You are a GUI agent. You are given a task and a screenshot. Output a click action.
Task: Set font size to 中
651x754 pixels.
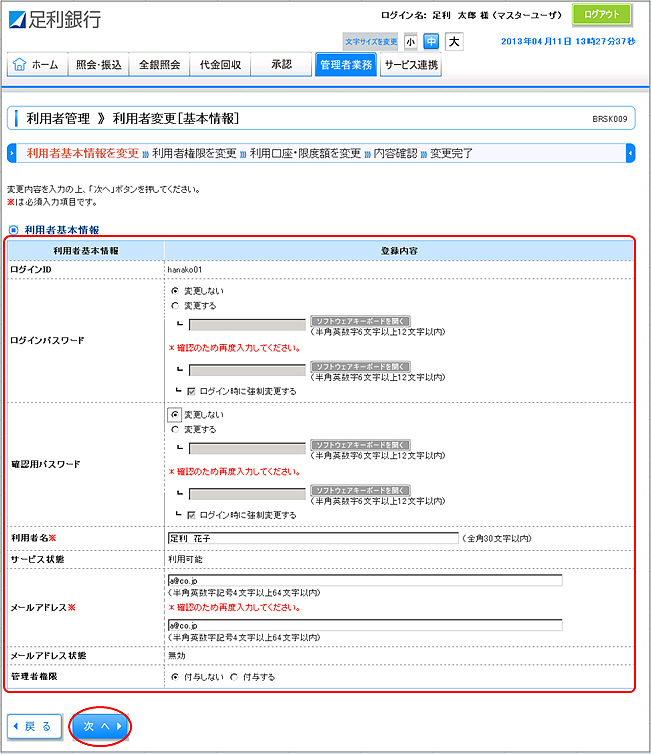pos(431,41)
